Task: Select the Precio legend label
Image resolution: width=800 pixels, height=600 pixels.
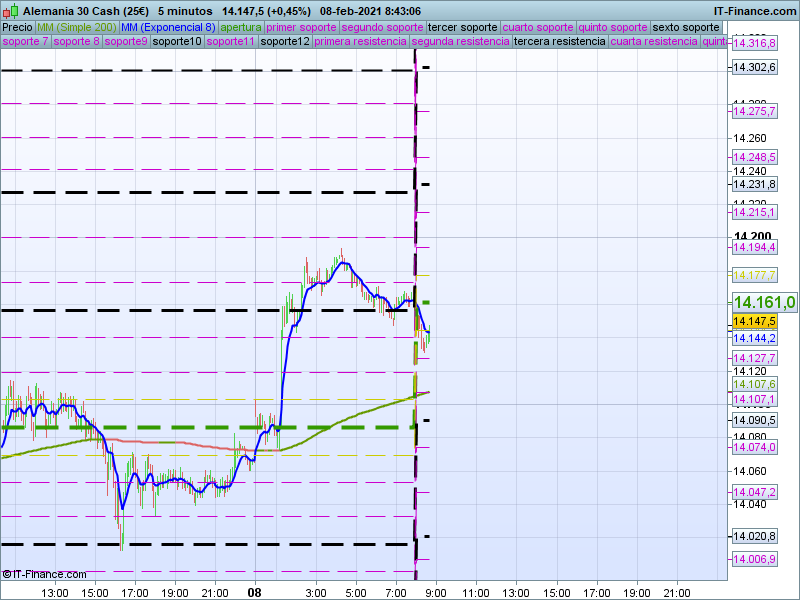Action: [x=16, y=27]
